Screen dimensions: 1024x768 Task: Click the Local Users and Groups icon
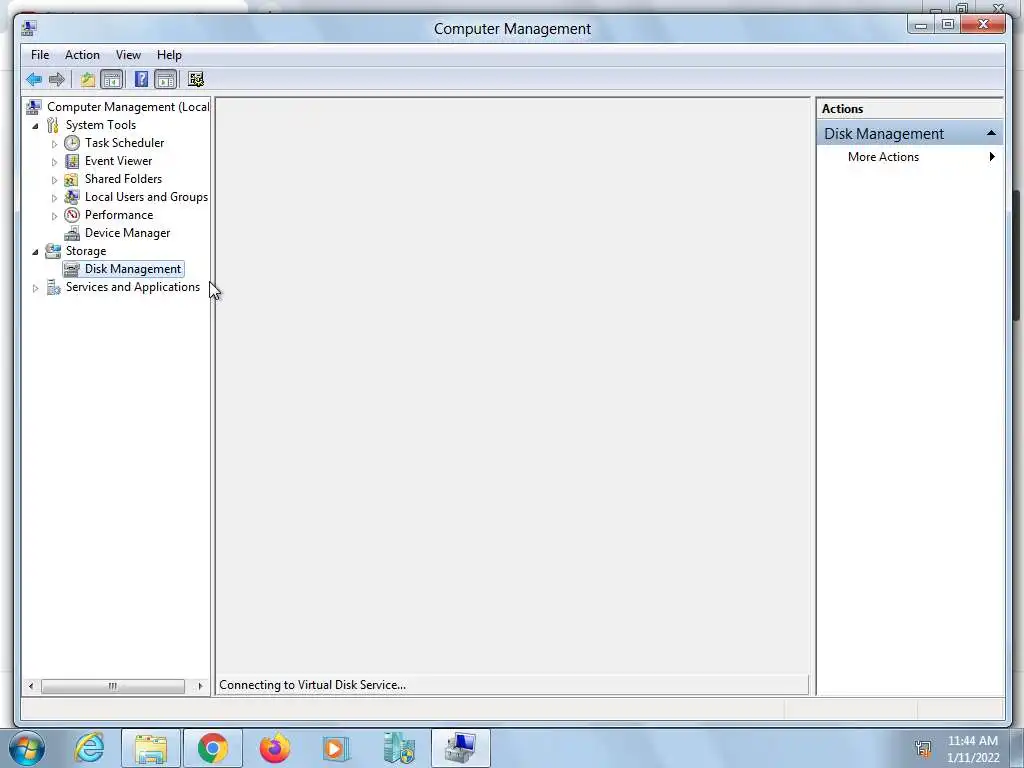click(x=72, y=197)
